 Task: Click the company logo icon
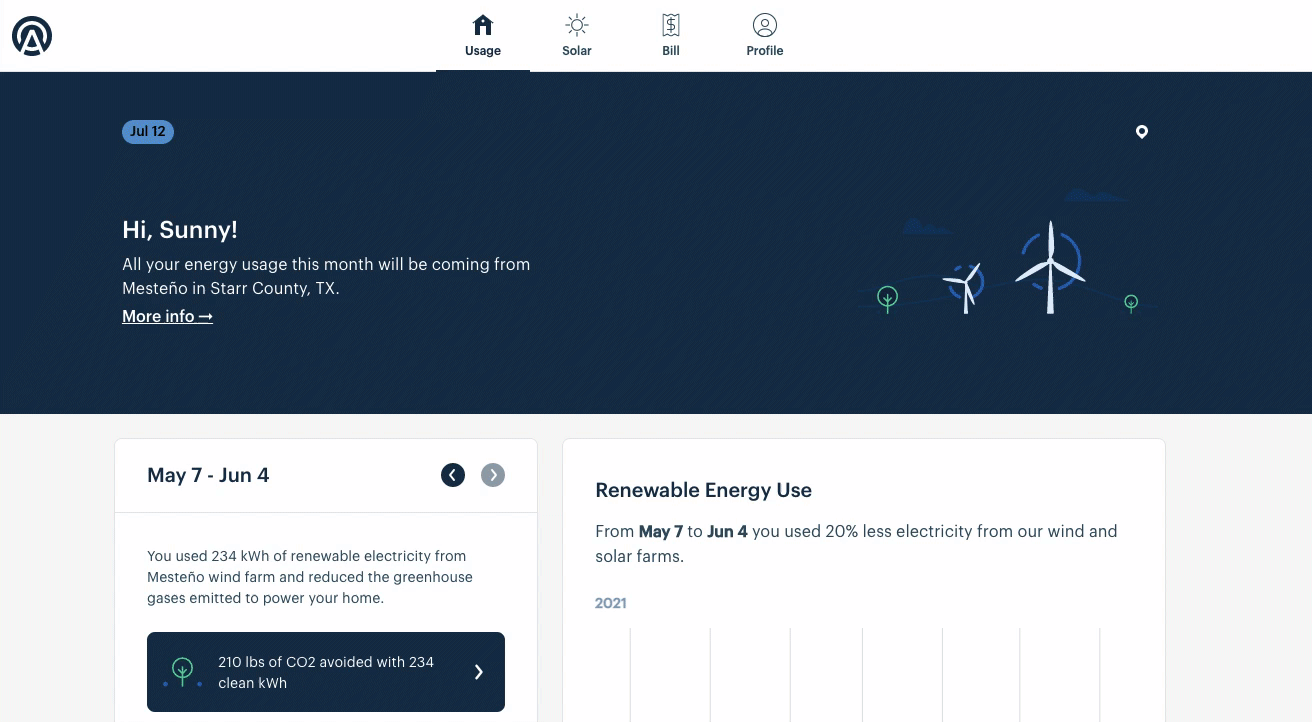(x=32, y=36)
